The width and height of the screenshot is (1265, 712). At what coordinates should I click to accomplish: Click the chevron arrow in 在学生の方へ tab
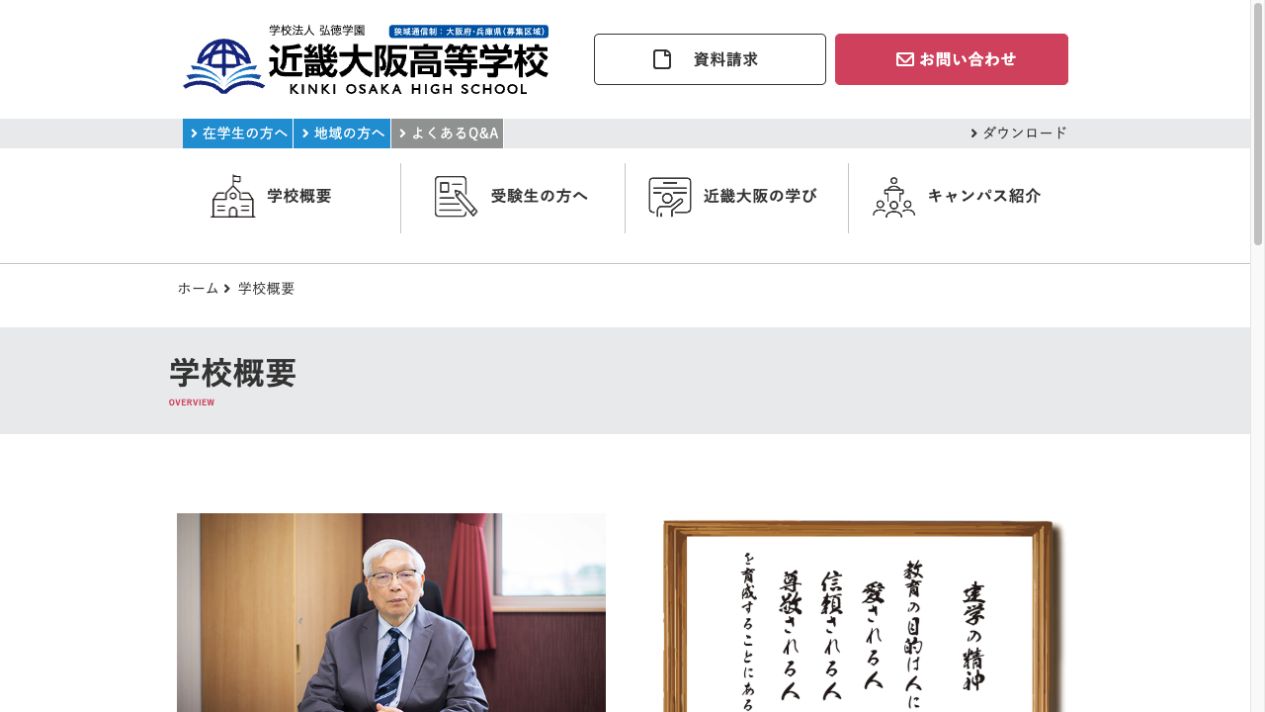coord(194,133)
